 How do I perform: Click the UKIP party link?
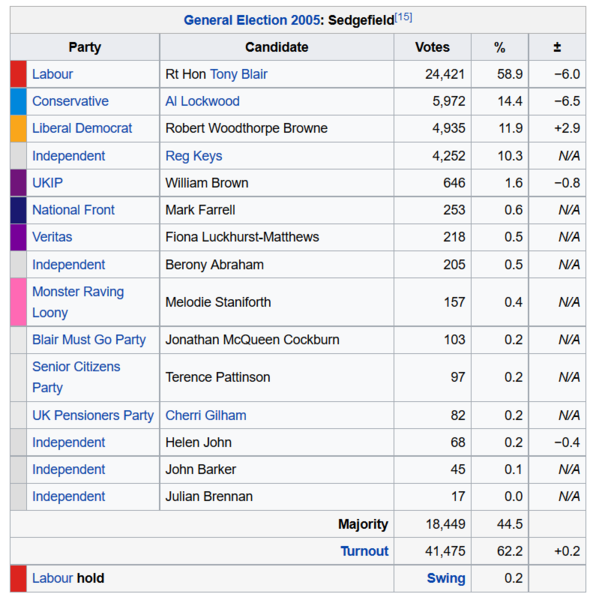tap(47, 183)
